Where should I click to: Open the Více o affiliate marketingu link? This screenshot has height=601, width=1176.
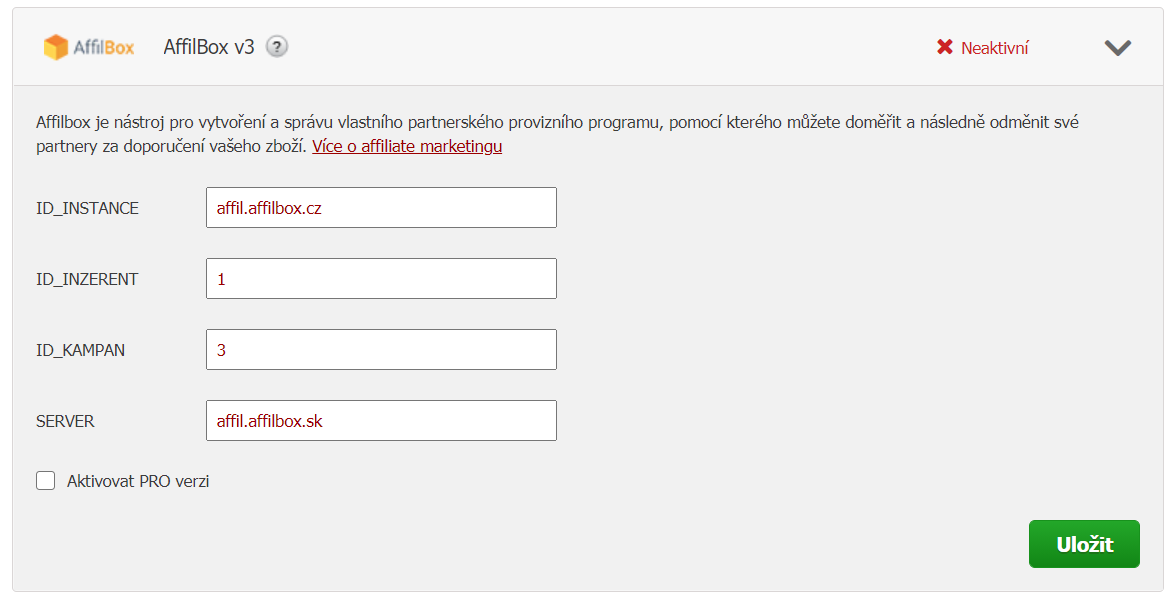coord(407,146)
